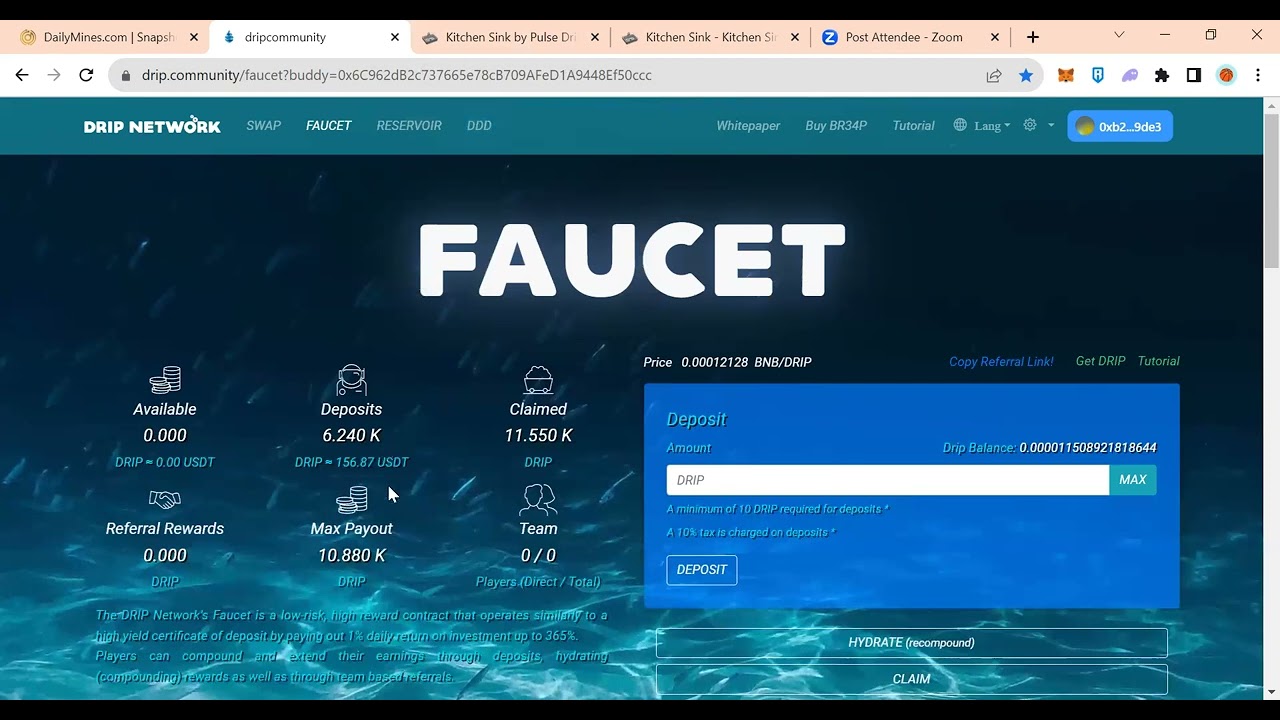Viewport: 1280px width, 720px height.
Task: Open the Buy BR34P link
Action: 836,125
